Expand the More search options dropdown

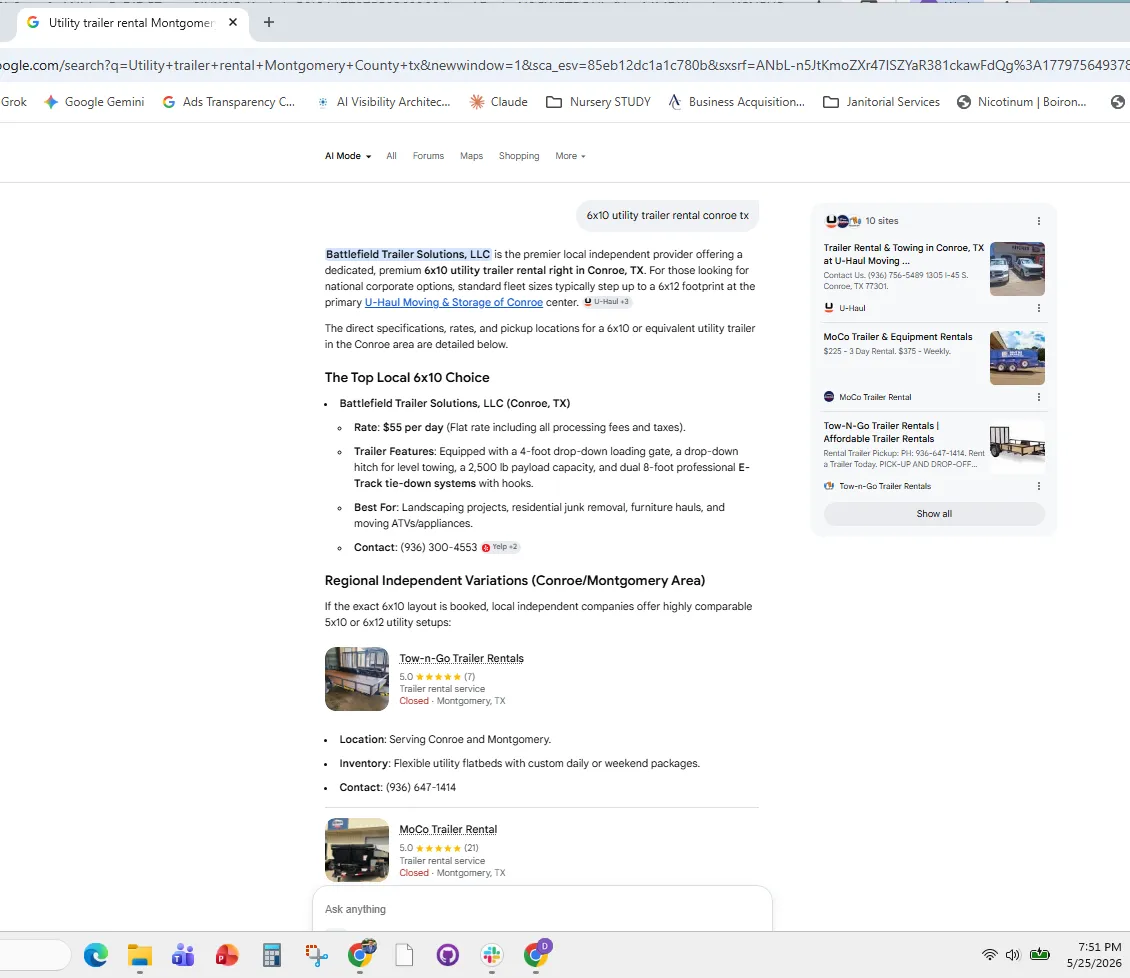point(570,156)
